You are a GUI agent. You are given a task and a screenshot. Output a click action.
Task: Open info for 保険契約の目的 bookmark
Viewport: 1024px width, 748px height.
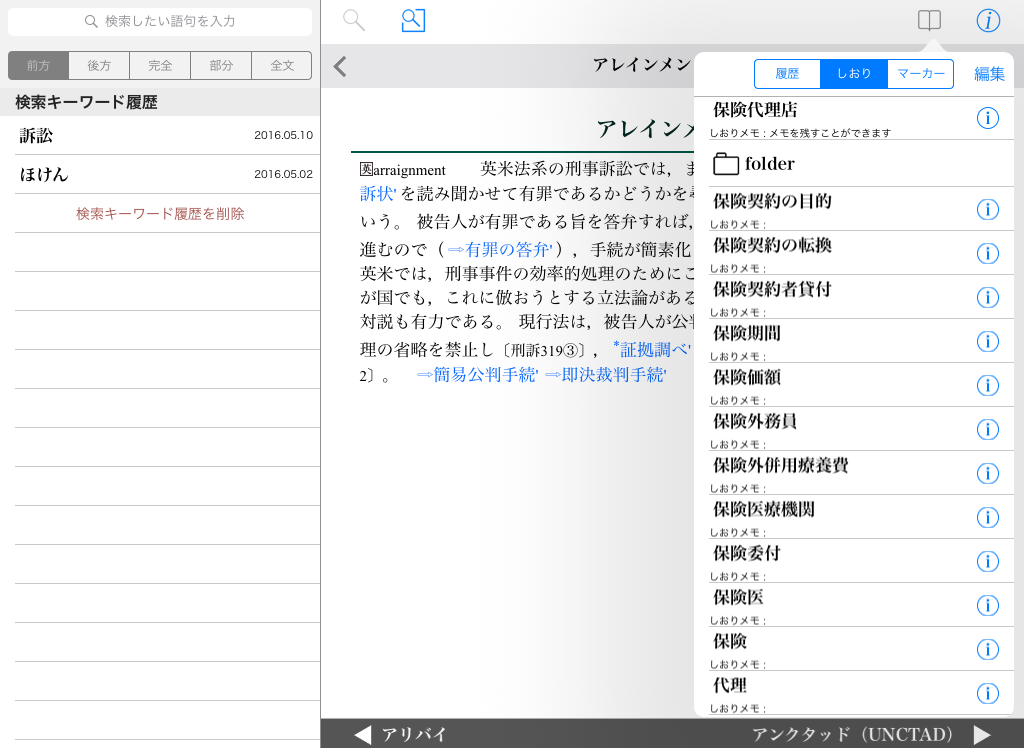[x=987, y=209]
